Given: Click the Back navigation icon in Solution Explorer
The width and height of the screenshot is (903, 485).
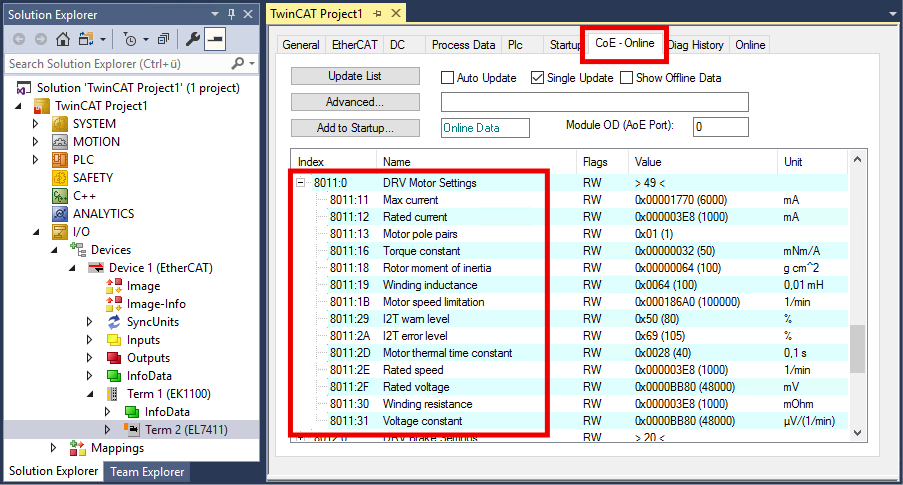Looking at the screenshot, I should (19, 39).
